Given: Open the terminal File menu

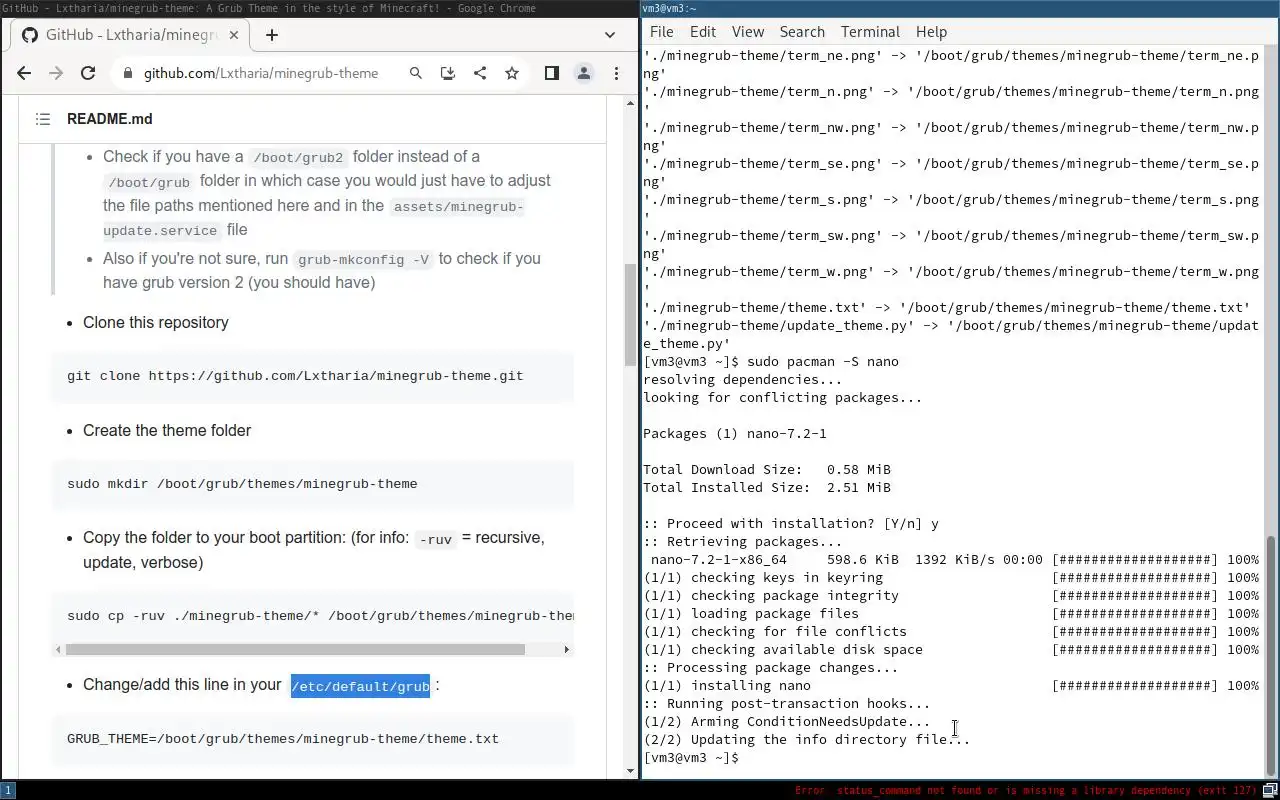Looking at the screenshot, I should pyautogui.click(x=661, y=32).
